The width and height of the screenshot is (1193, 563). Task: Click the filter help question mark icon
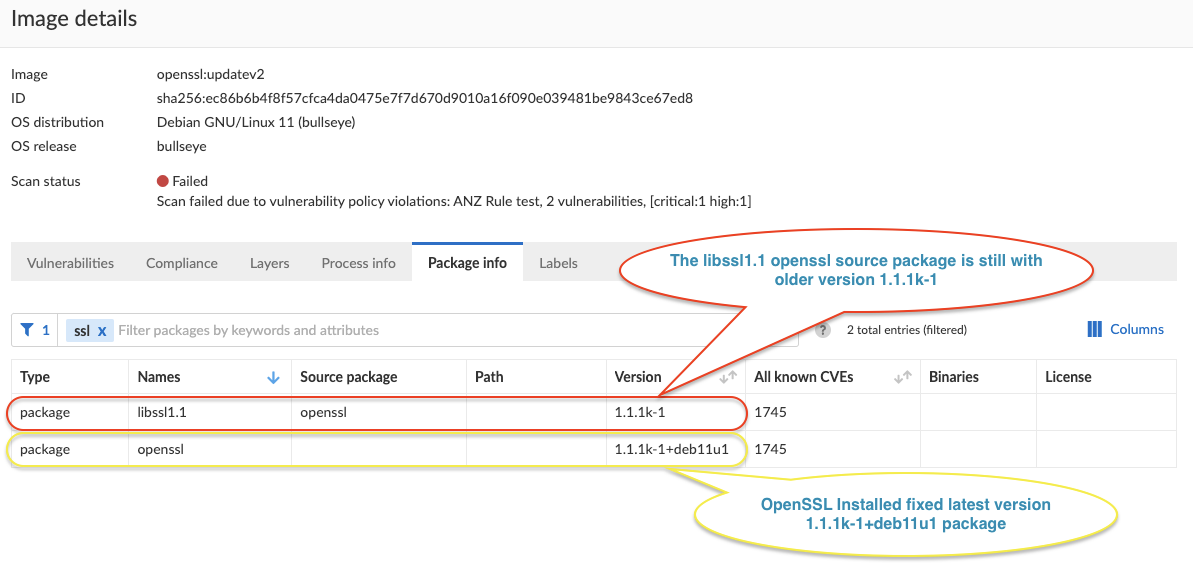point(823,330)
